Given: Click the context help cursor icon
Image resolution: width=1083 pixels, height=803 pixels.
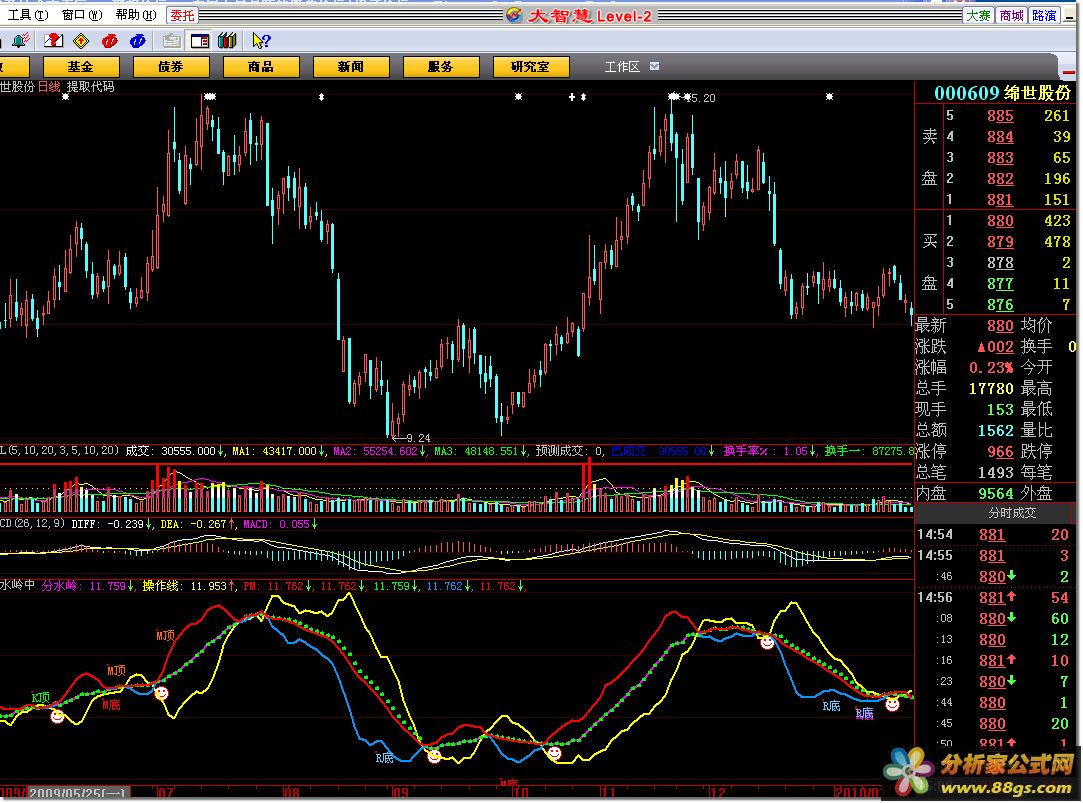Looking at the screenshot, I should tap(261, 41).
